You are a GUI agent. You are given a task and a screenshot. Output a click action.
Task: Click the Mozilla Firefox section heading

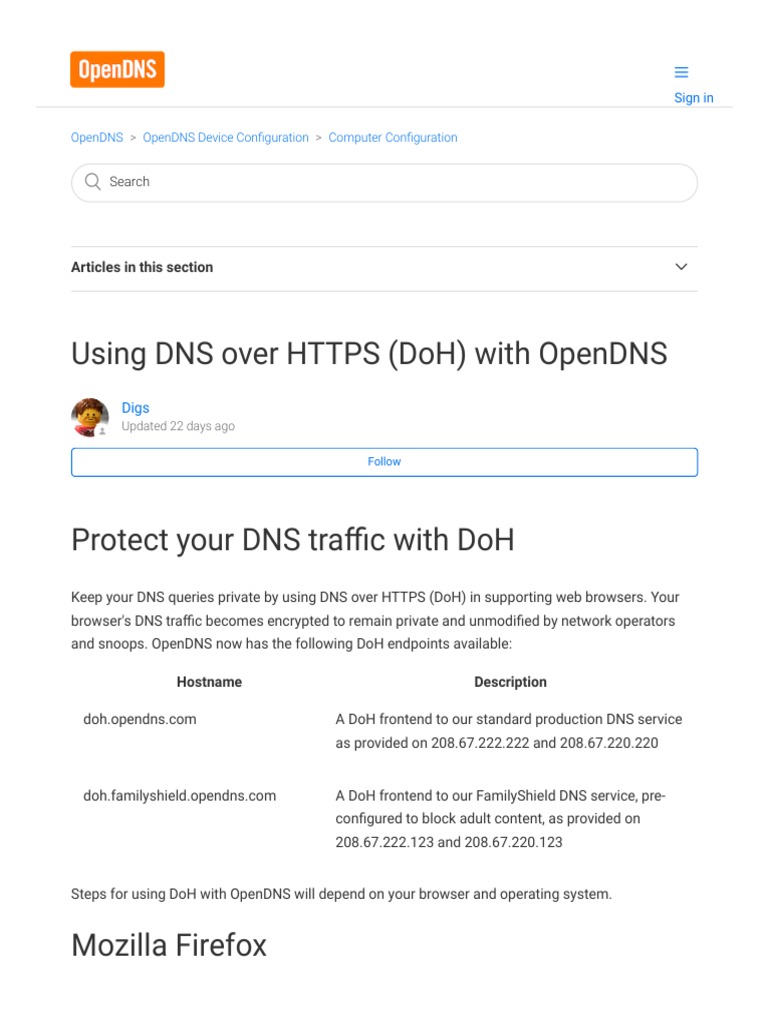169,945
